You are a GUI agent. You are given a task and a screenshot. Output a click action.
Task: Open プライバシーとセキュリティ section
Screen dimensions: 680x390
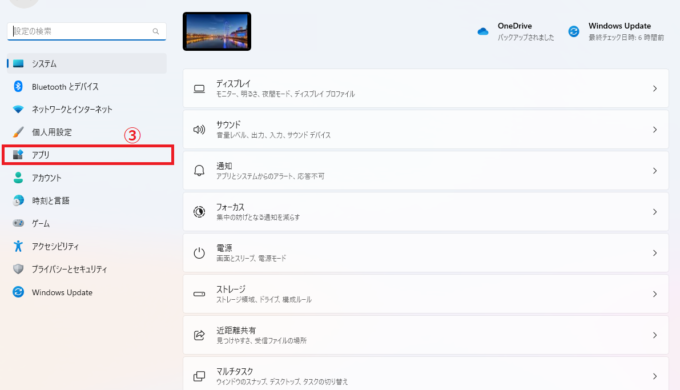coord(87,269)
